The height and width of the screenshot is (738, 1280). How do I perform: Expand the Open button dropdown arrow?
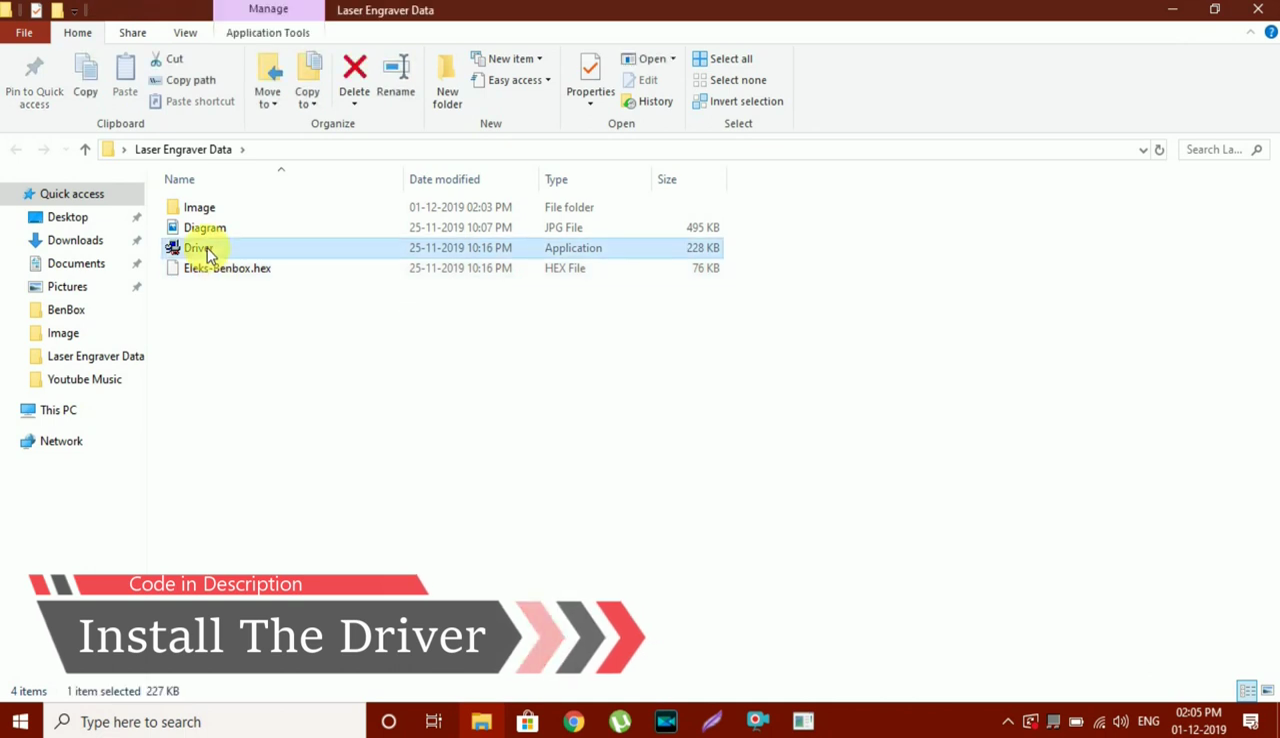point(673,59)
